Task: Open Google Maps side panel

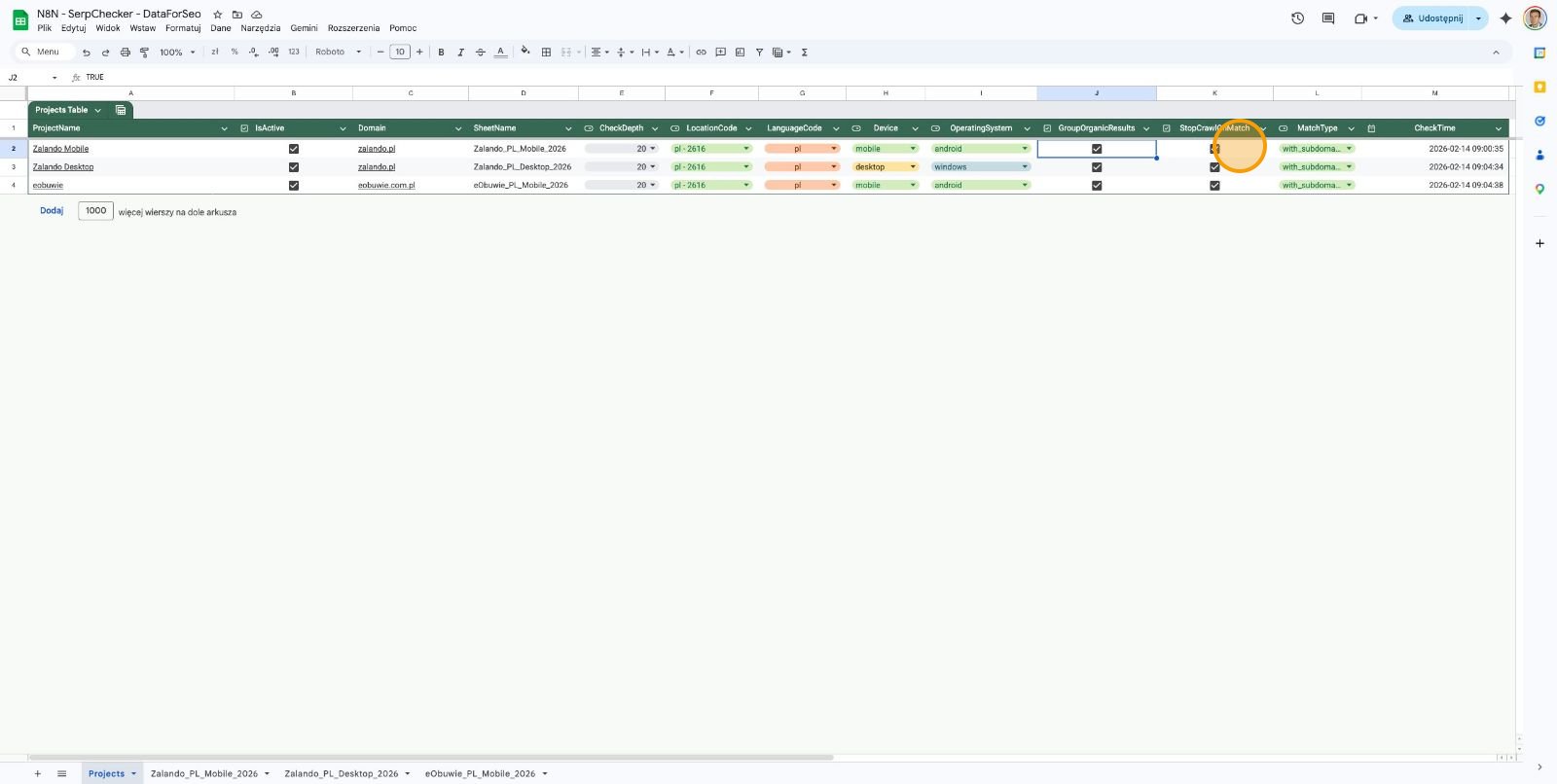Action: 1539,189
